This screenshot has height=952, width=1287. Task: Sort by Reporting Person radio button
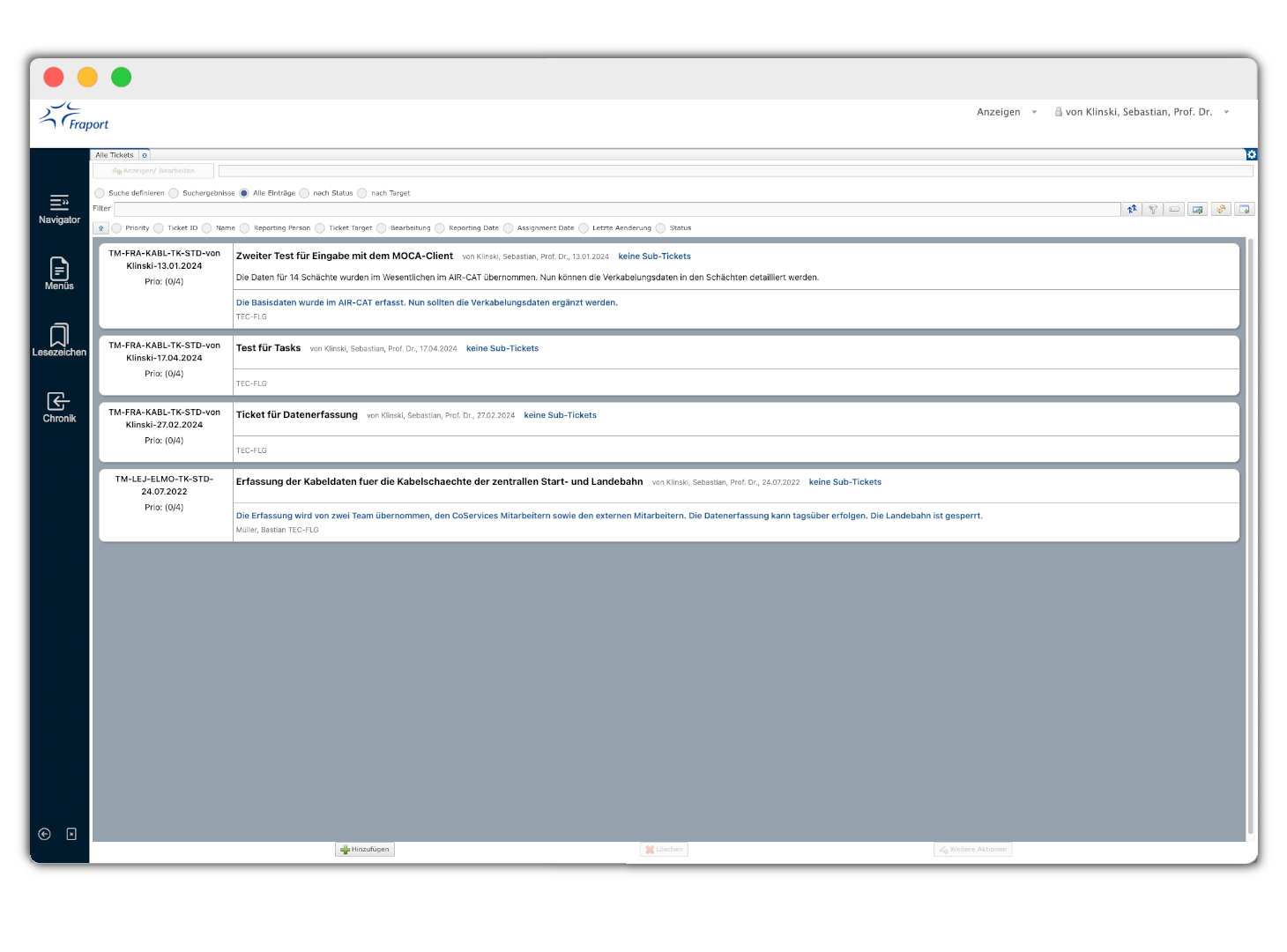[x=245, y=228]
